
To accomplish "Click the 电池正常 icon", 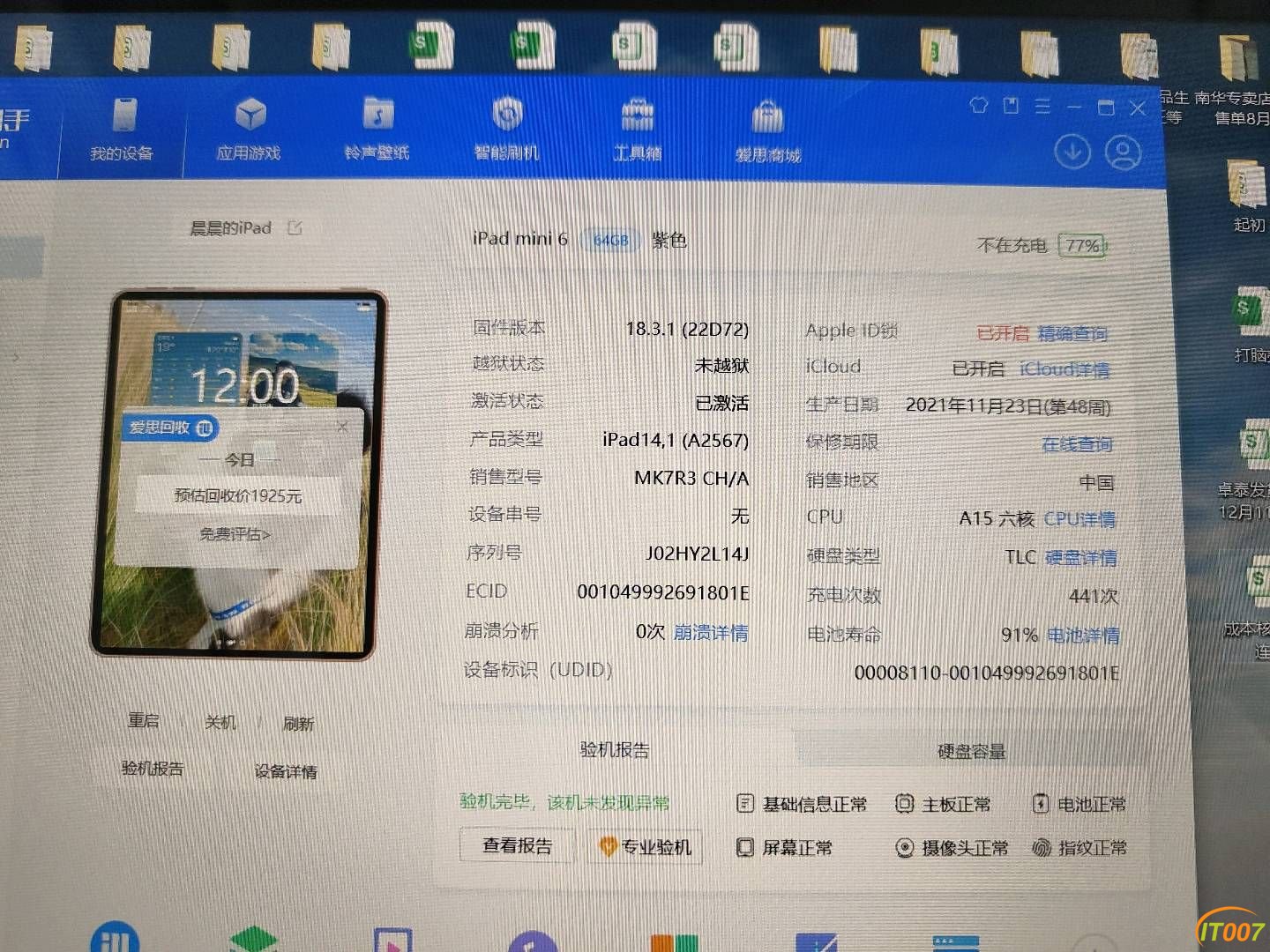I will (1041, 803).
